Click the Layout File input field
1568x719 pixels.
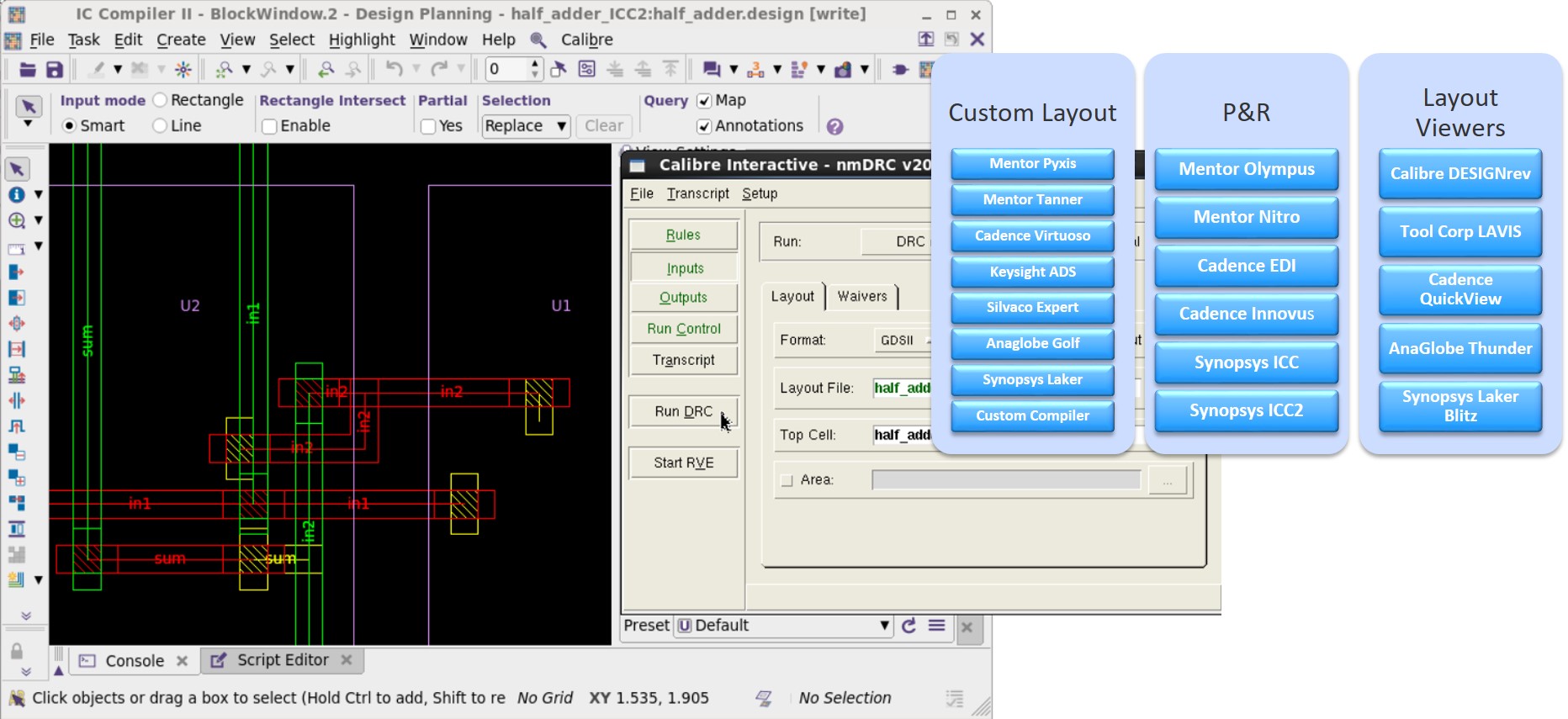903,388
